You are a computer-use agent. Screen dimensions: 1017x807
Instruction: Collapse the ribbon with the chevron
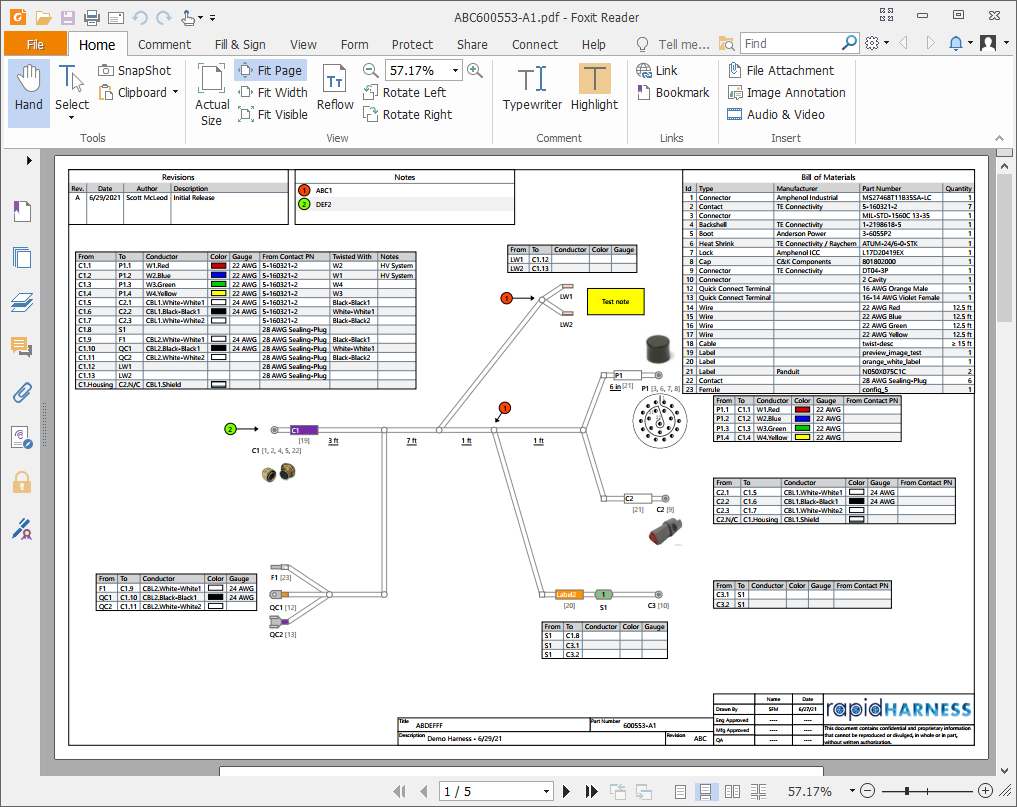point(999,138)
